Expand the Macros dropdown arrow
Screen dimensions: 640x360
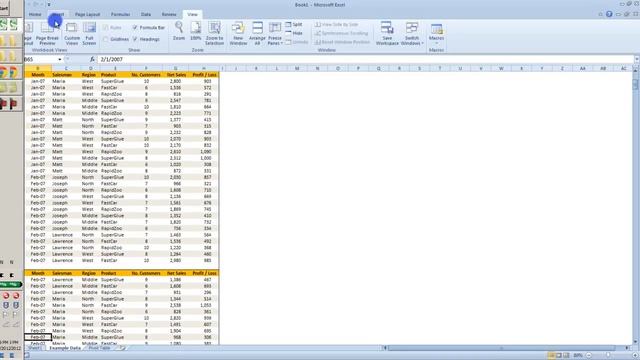pyautogui.click(x=436, y=43)
